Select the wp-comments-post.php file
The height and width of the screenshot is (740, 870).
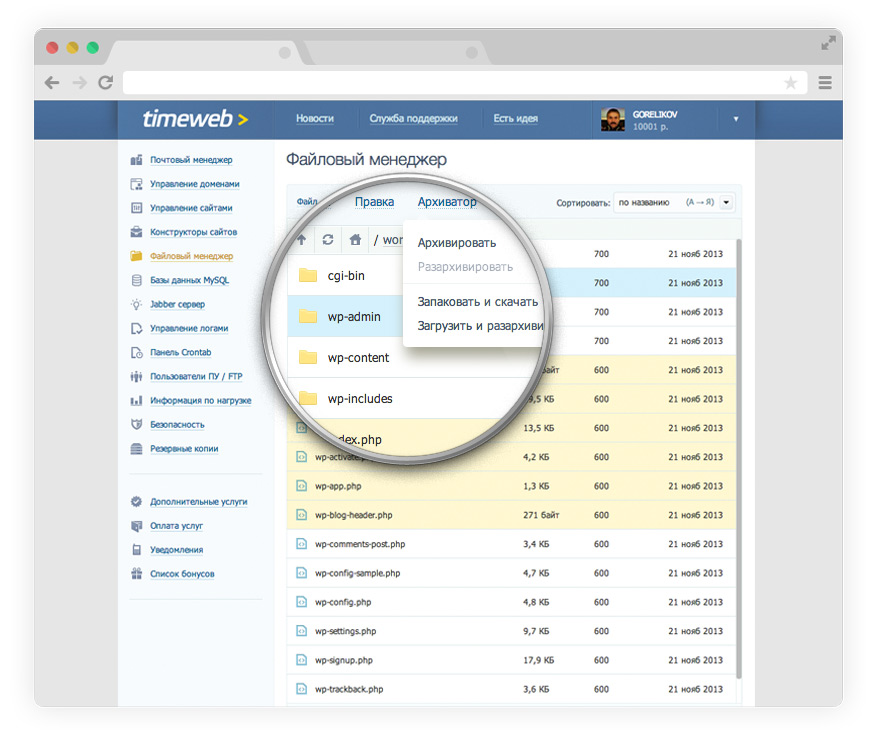pos(511,544)
